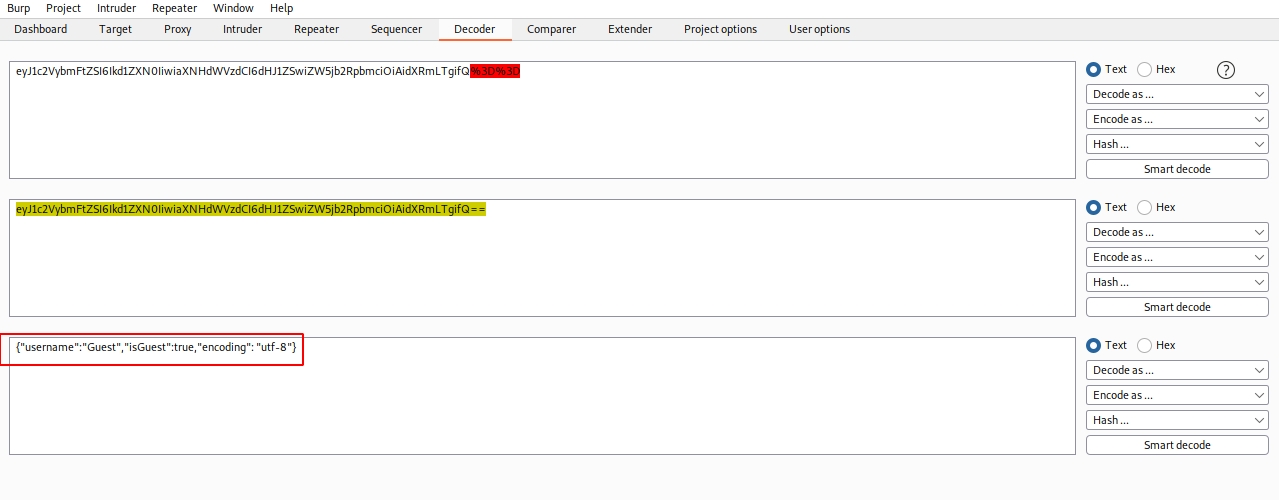Switch to the Proxy tab

pyautogui.click(x=177, y=29)
